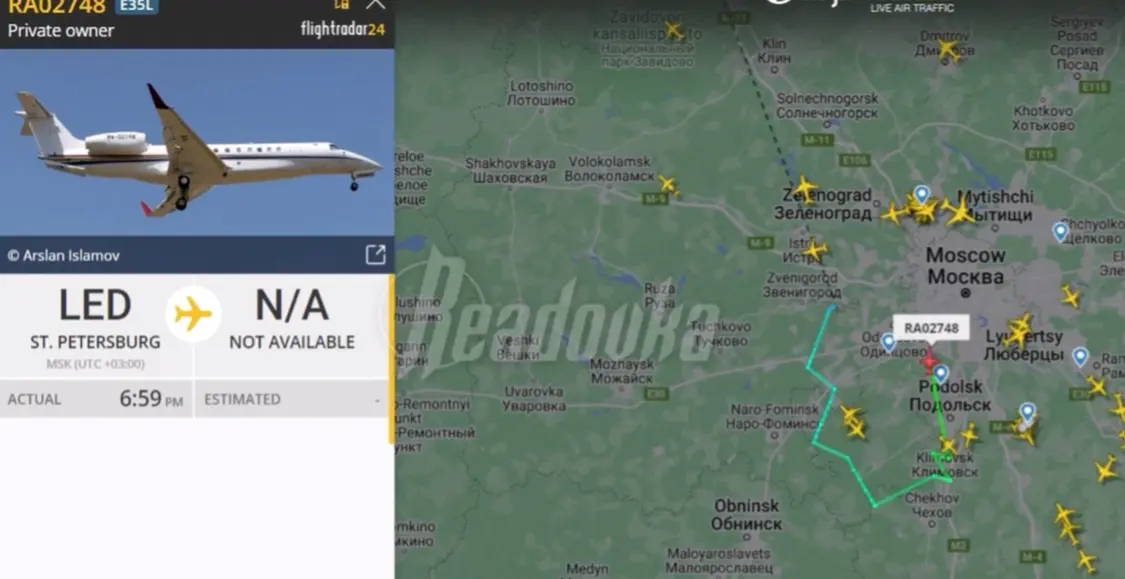
Task: Click the airport pin near Podolsk
Action: click(941, 374)
